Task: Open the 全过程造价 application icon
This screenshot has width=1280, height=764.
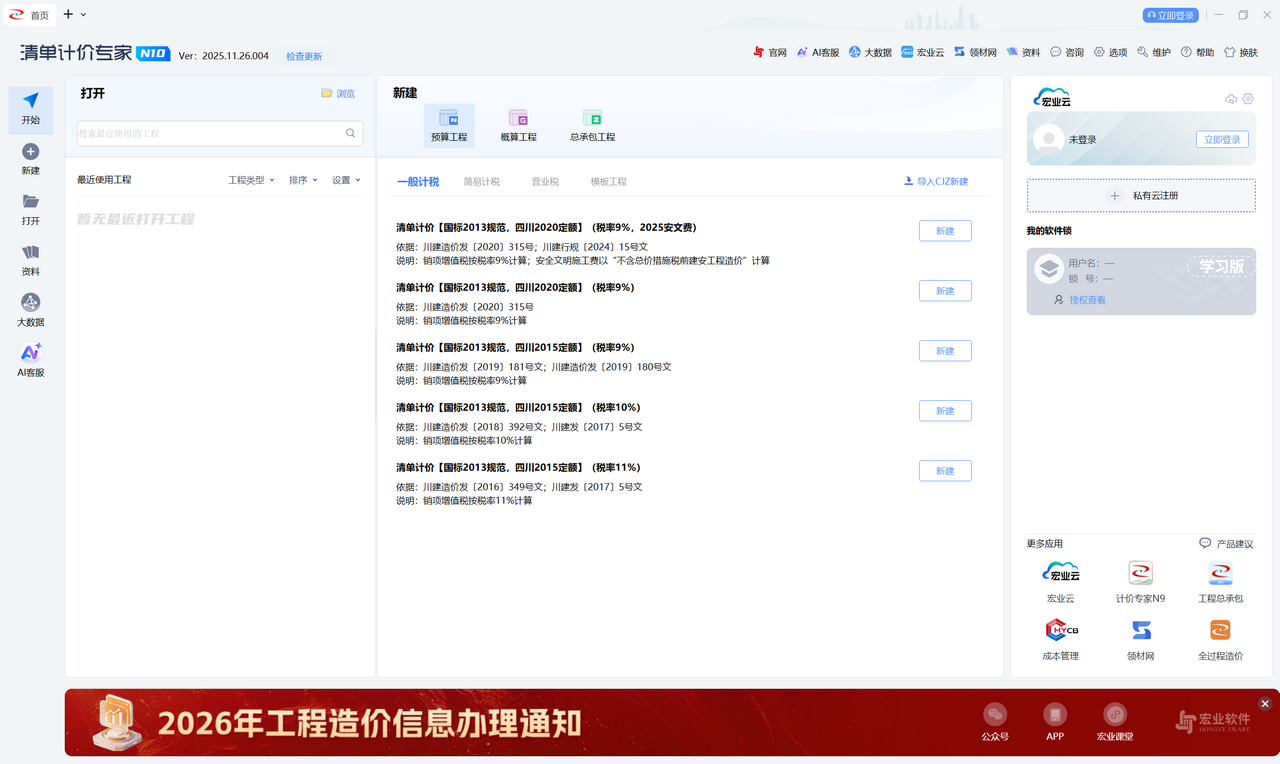Action: 1219,635
